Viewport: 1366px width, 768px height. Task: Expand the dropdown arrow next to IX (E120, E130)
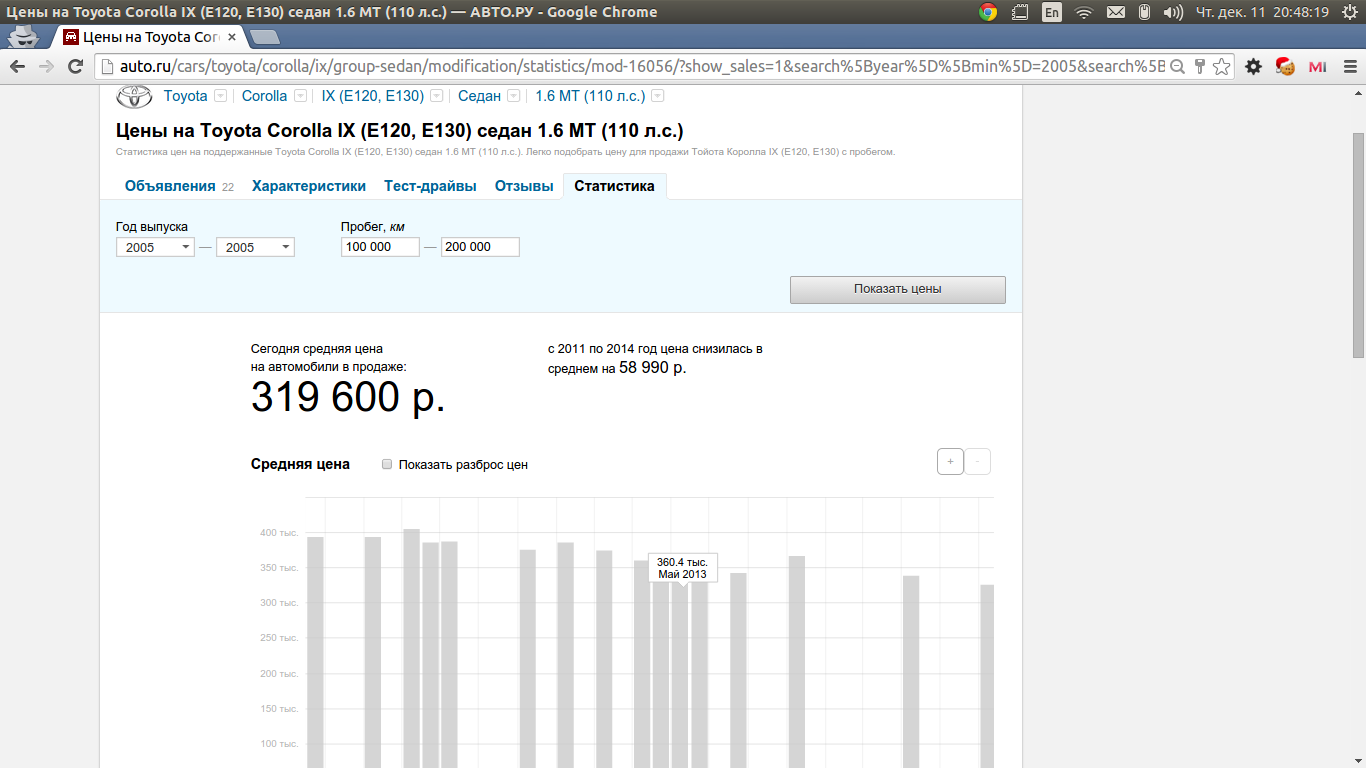[437, 96]
